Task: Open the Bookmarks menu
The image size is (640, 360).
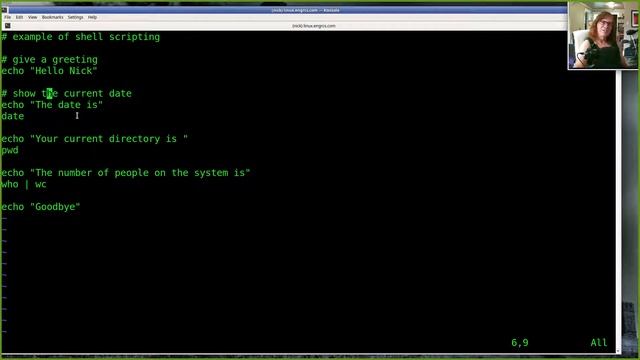Action: click(x=53, y=17)
